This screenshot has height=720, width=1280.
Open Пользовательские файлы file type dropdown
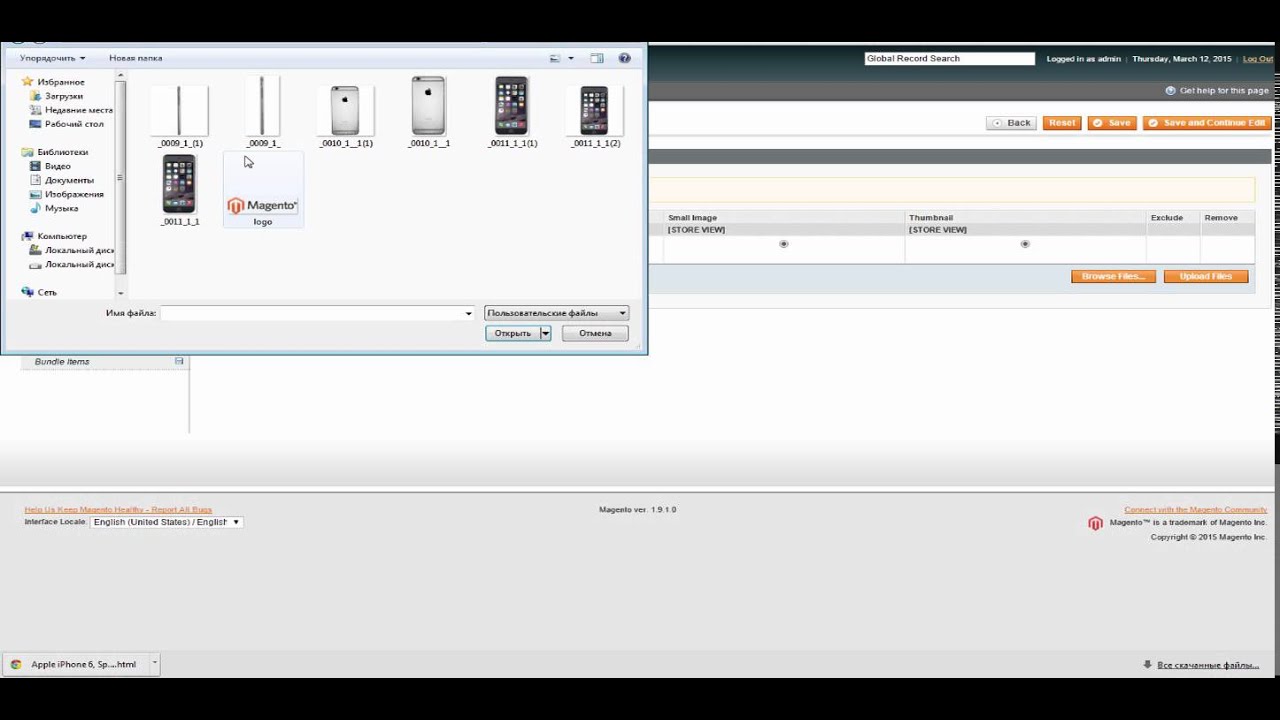pyautogui.click(x=556, y=313)
